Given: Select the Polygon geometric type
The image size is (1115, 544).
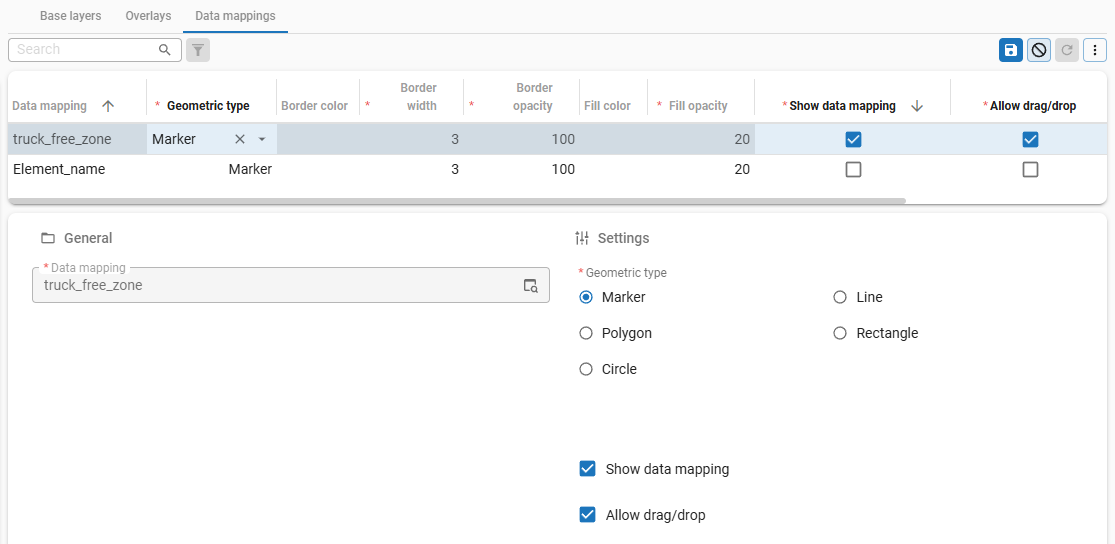Looking at the screenshot, I should point(586,333).
